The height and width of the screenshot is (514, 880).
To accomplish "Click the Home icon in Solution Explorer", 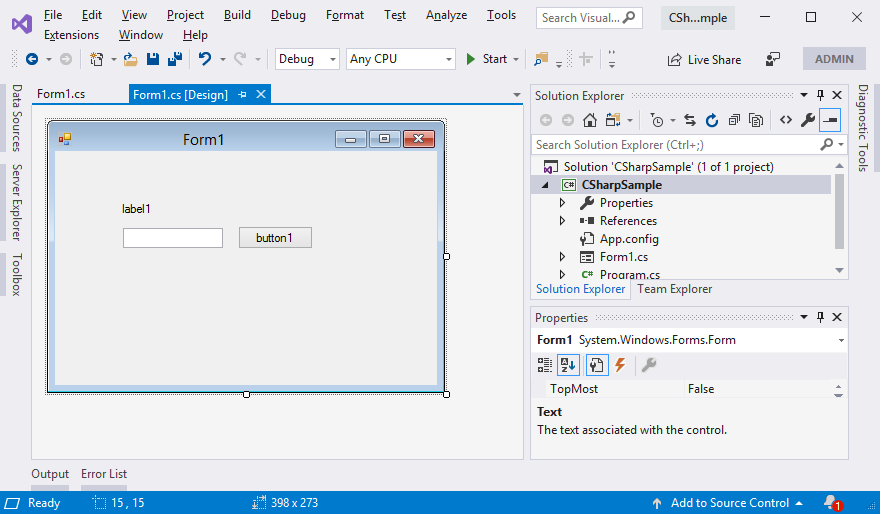I will 589,120.
